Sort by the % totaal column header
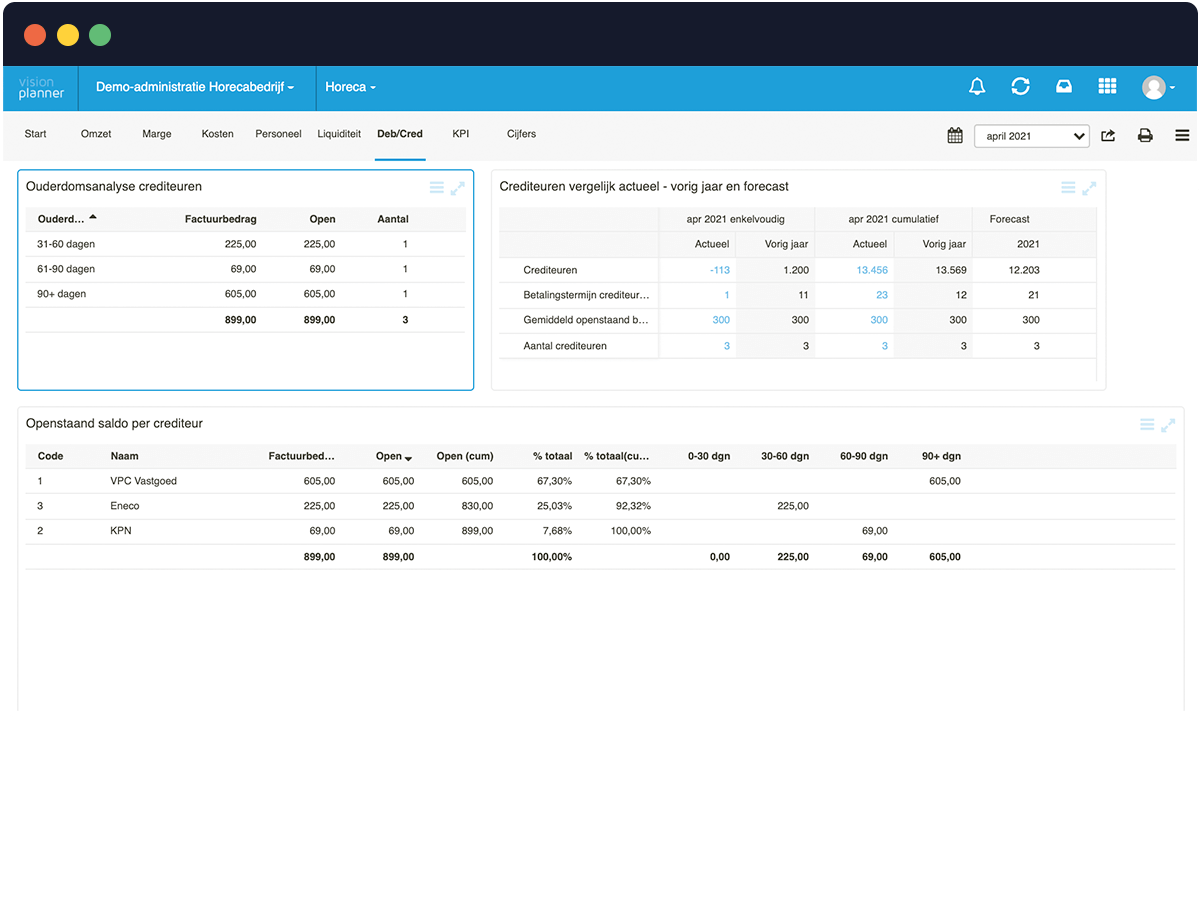 click(552, 456)
